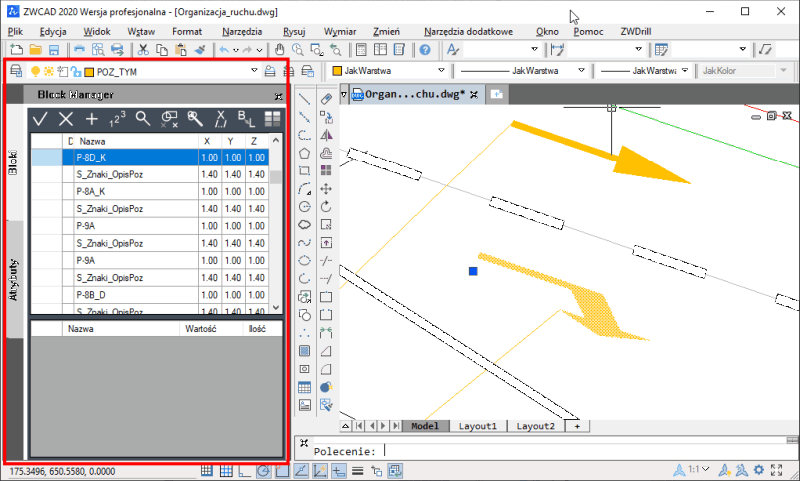Open the JakKolor plot style dropdown

pos(784,70)
